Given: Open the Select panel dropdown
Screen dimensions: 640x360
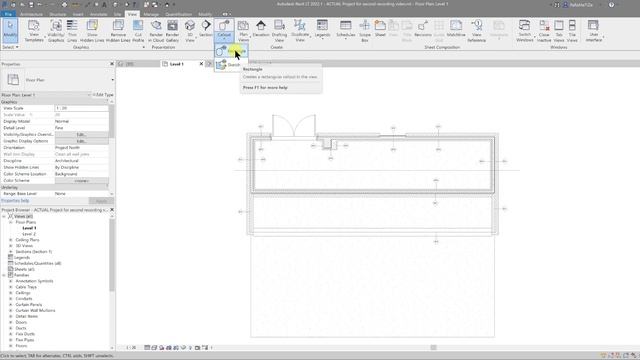Looking at the screenshot, I should (x=11, y=47).
